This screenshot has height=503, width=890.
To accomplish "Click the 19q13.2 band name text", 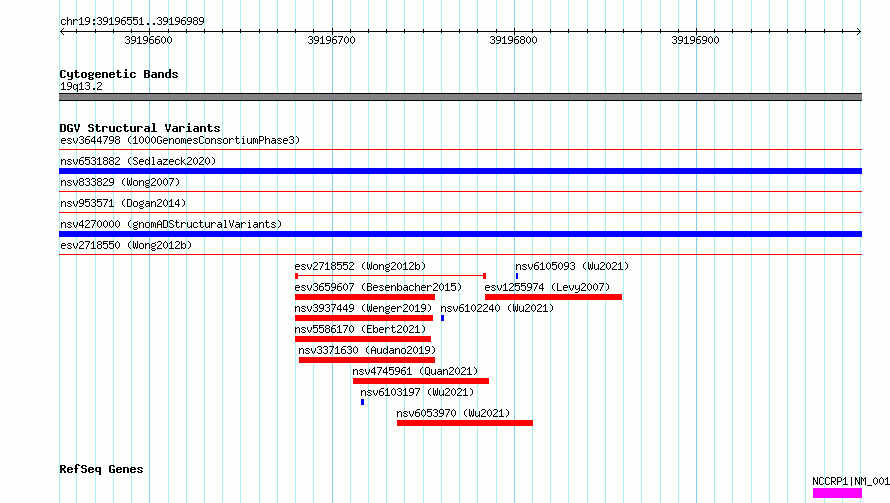I will coord(81,86).
